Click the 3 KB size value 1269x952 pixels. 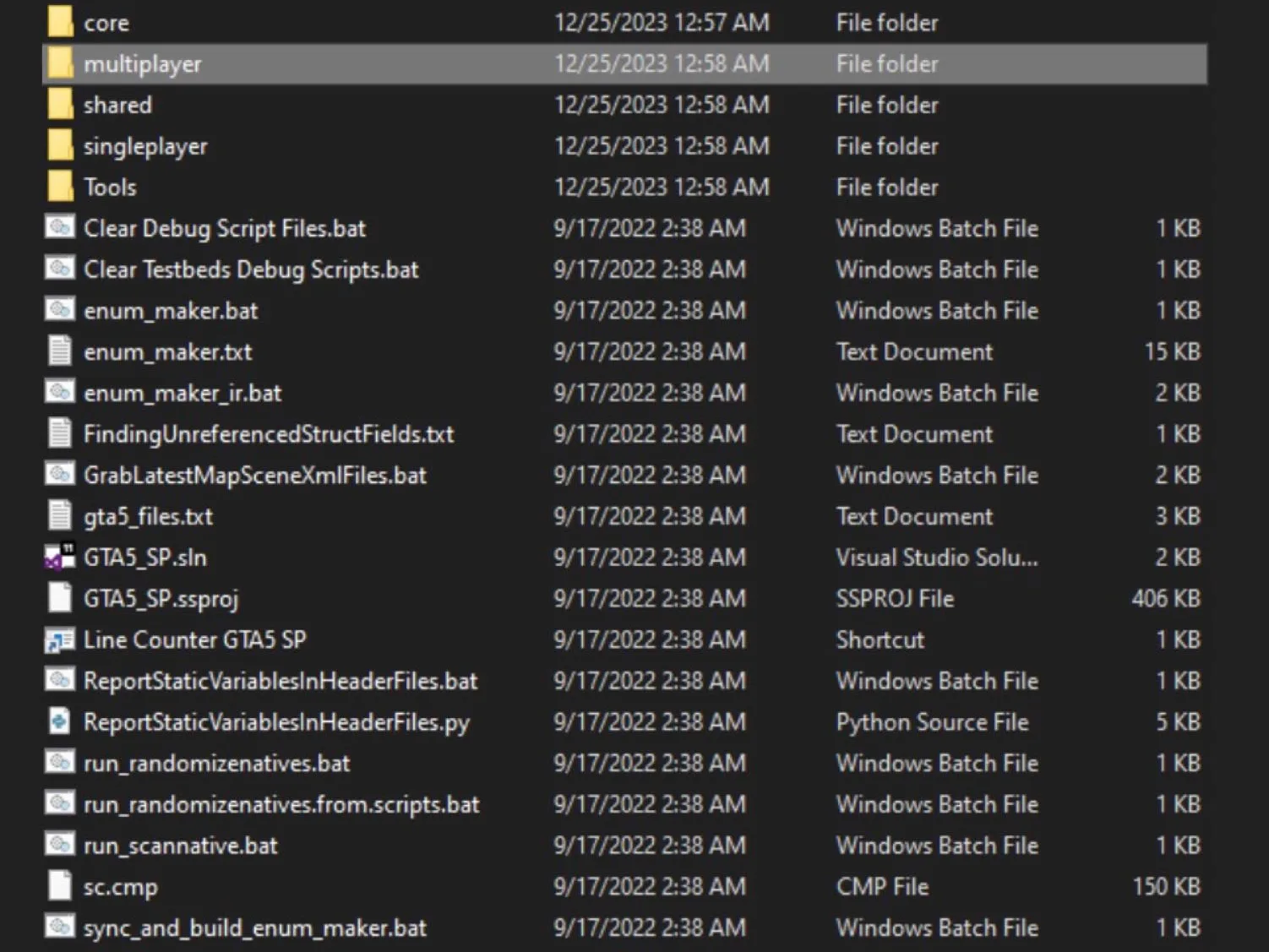coord(1178,516)
